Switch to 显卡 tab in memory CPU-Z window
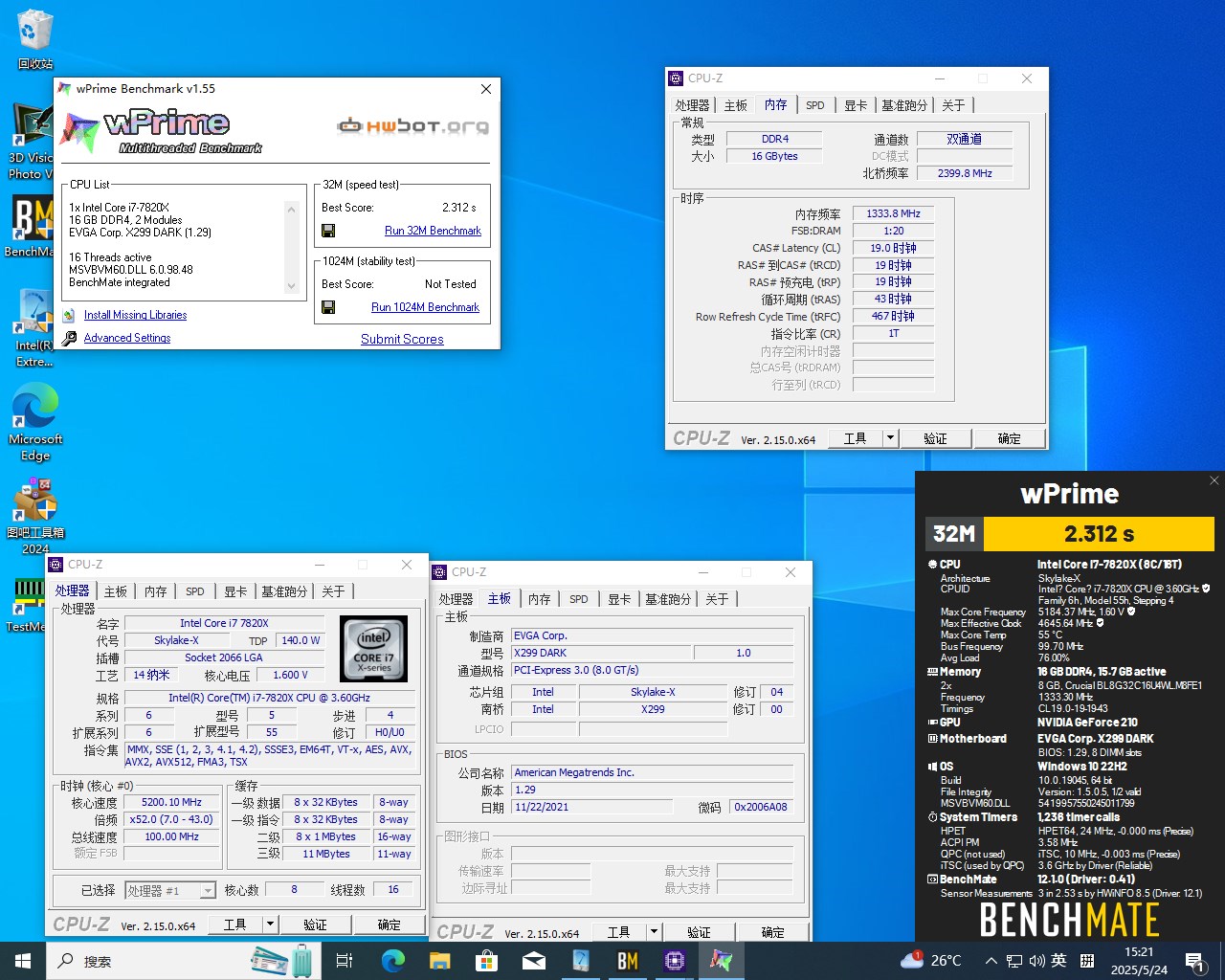The height and width of the screenshot is (980, 1225). 856,105
